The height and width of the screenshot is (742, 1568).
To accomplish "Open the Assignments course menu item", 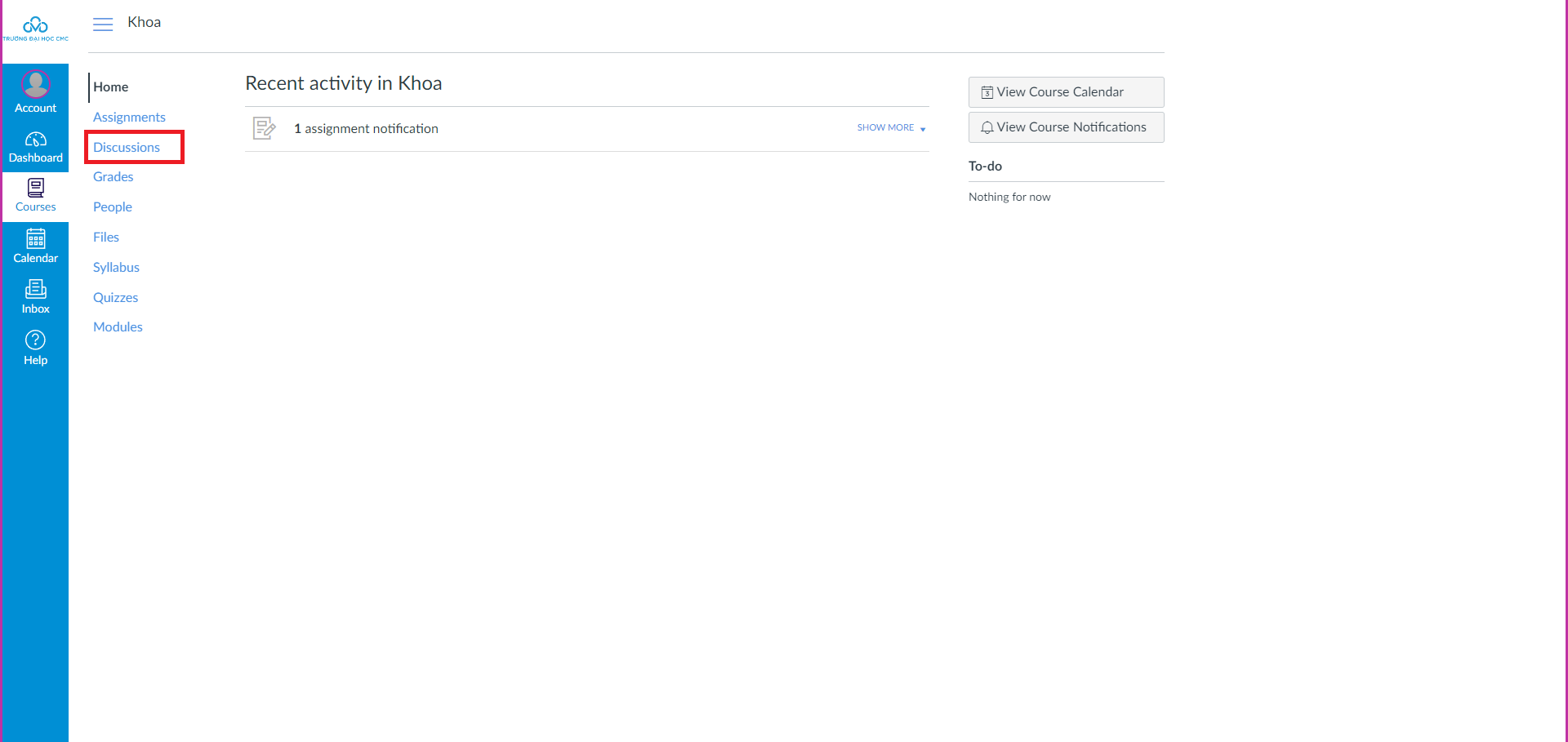I will pos(129,118).
